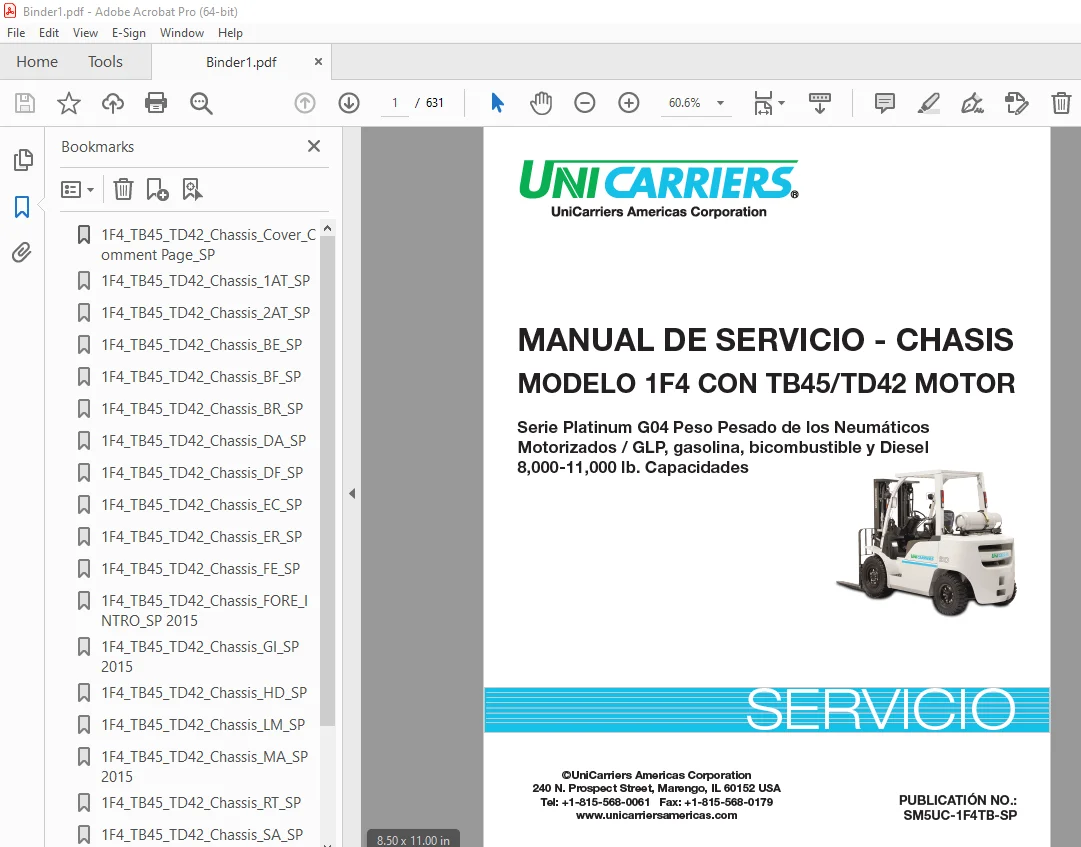Click the bookmarks panel vertical scrollbar
Screen dimensions: 1081x847
(327, 482)
